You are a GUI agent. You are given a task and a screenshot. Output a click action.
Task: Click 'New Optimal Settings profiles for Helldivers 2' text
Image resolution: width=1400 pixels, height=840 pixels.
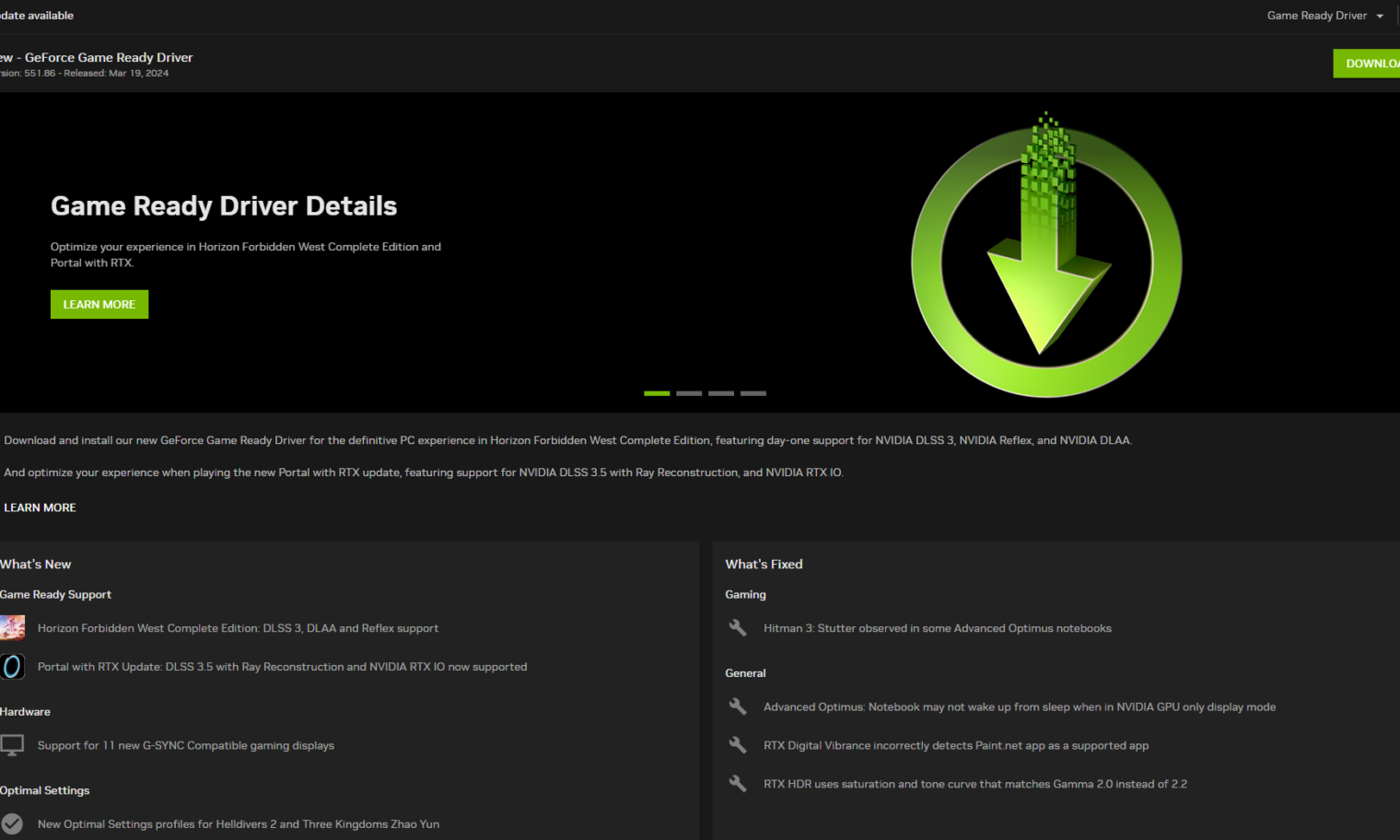(239, 824)
